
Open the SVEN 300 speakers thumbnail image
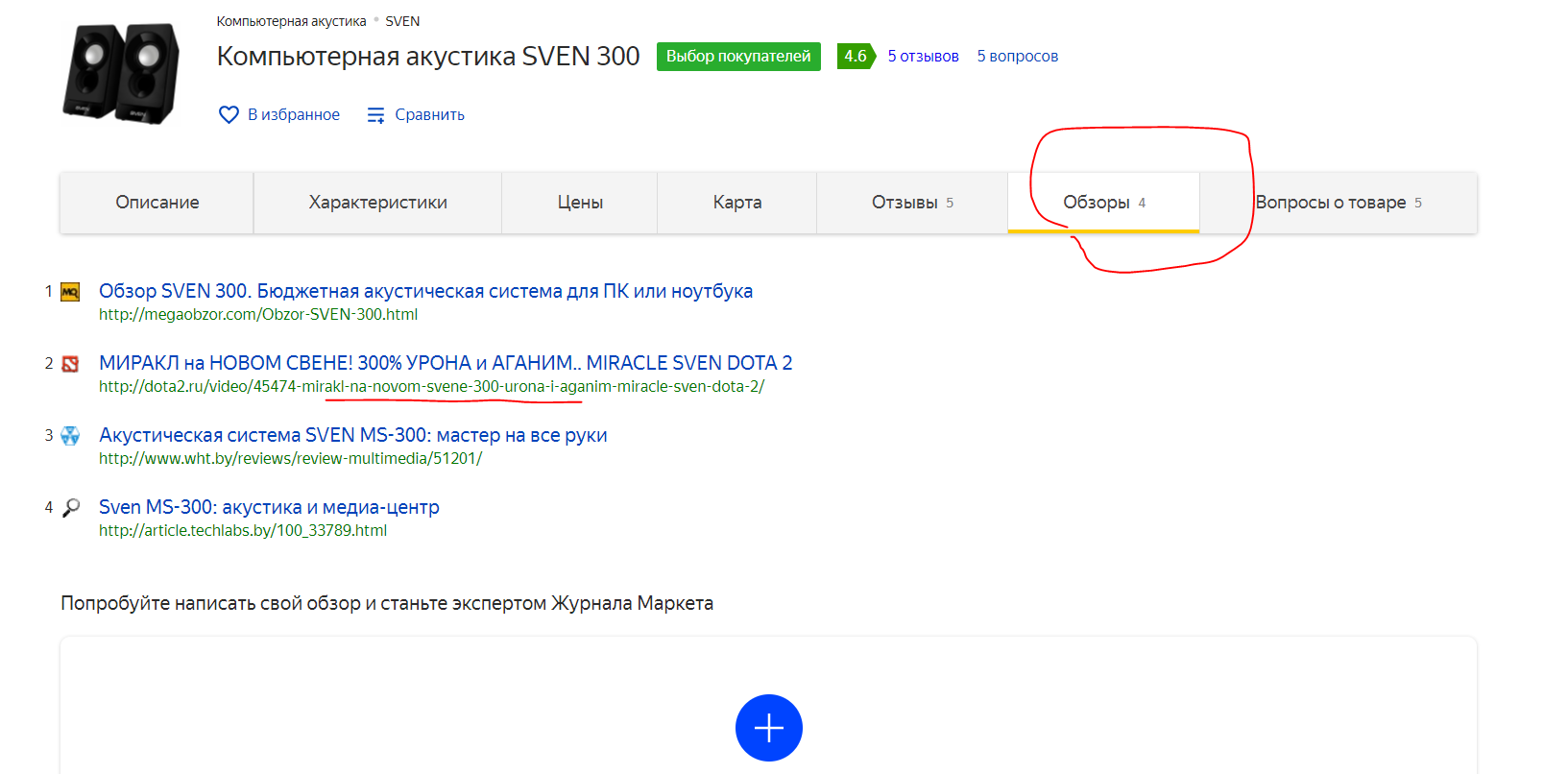[x=121, y=73]
